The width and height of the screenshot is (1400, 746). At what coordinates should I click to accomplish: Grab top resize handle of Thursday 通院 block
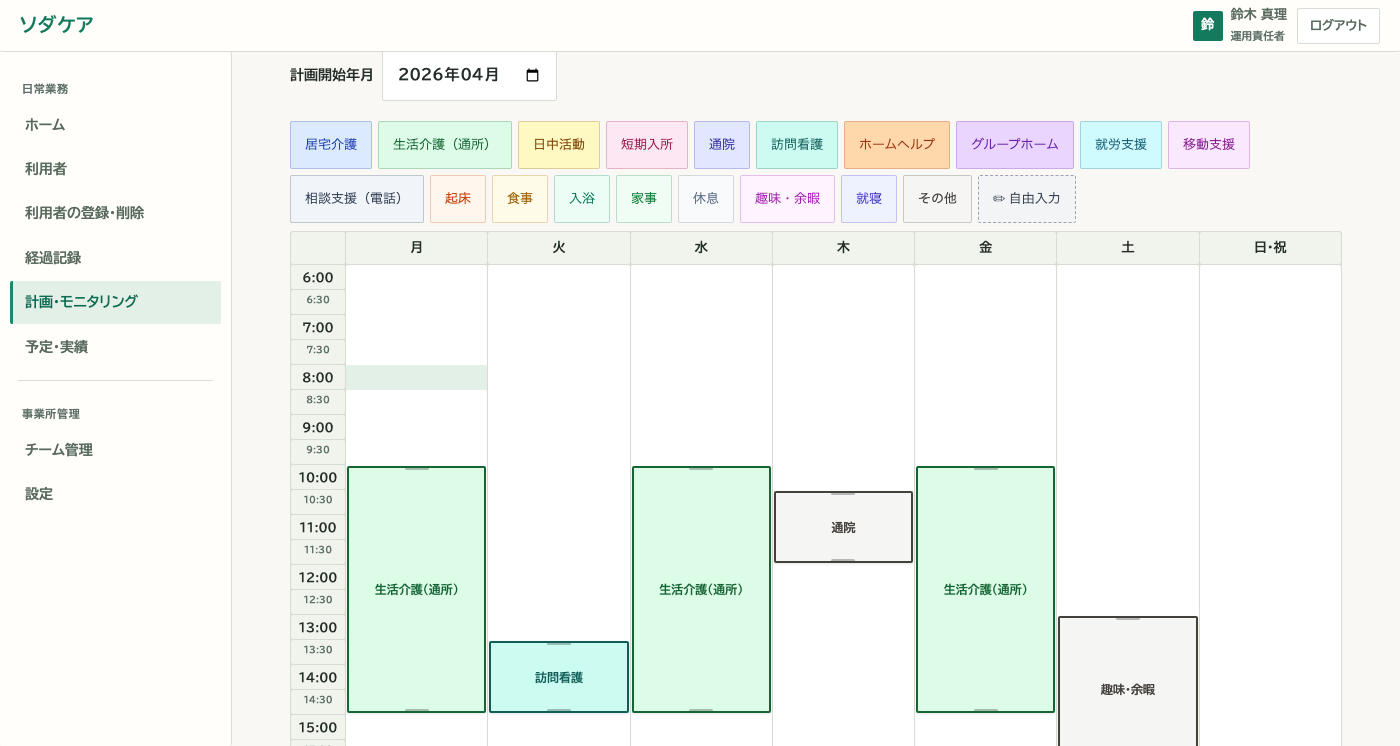click(843, 494)
